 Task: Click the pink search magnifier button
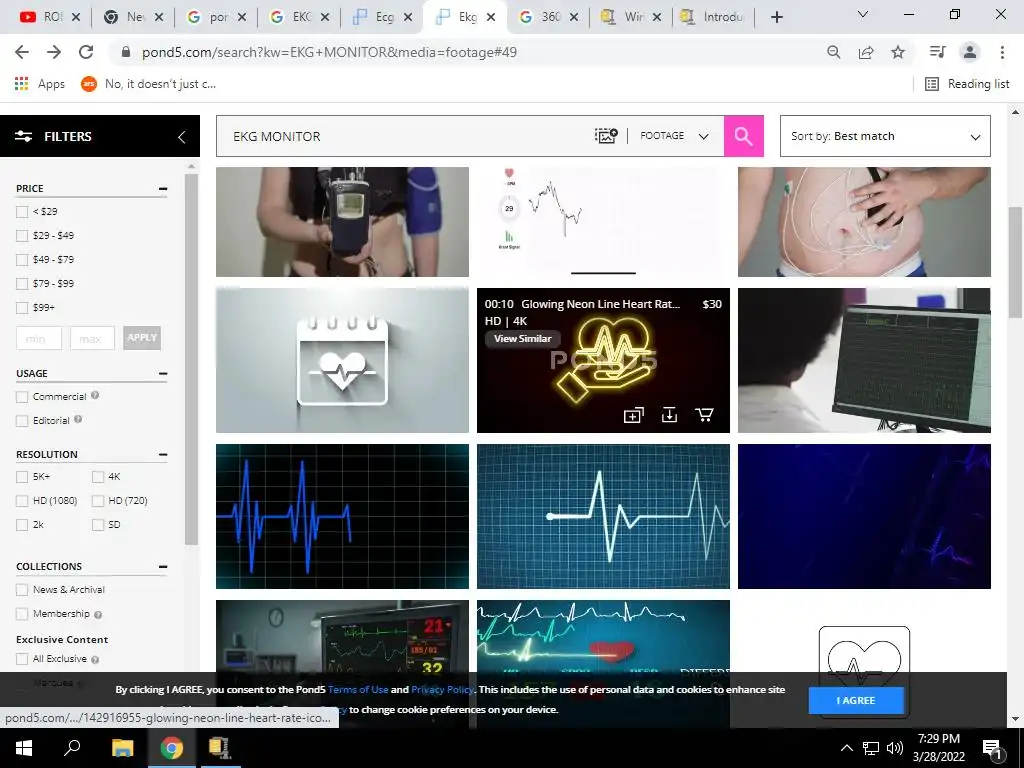743,136
